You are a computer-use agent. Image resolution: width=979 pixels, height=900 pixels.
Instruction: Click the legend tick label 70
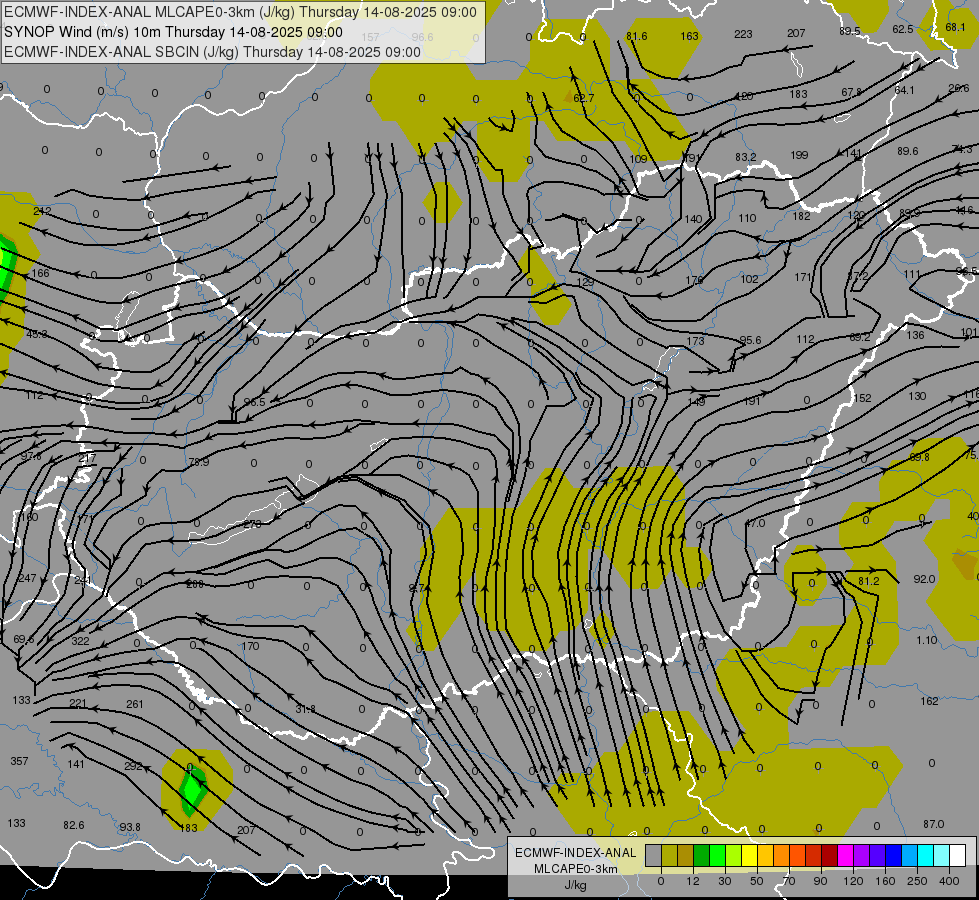(x=789, y=881)
